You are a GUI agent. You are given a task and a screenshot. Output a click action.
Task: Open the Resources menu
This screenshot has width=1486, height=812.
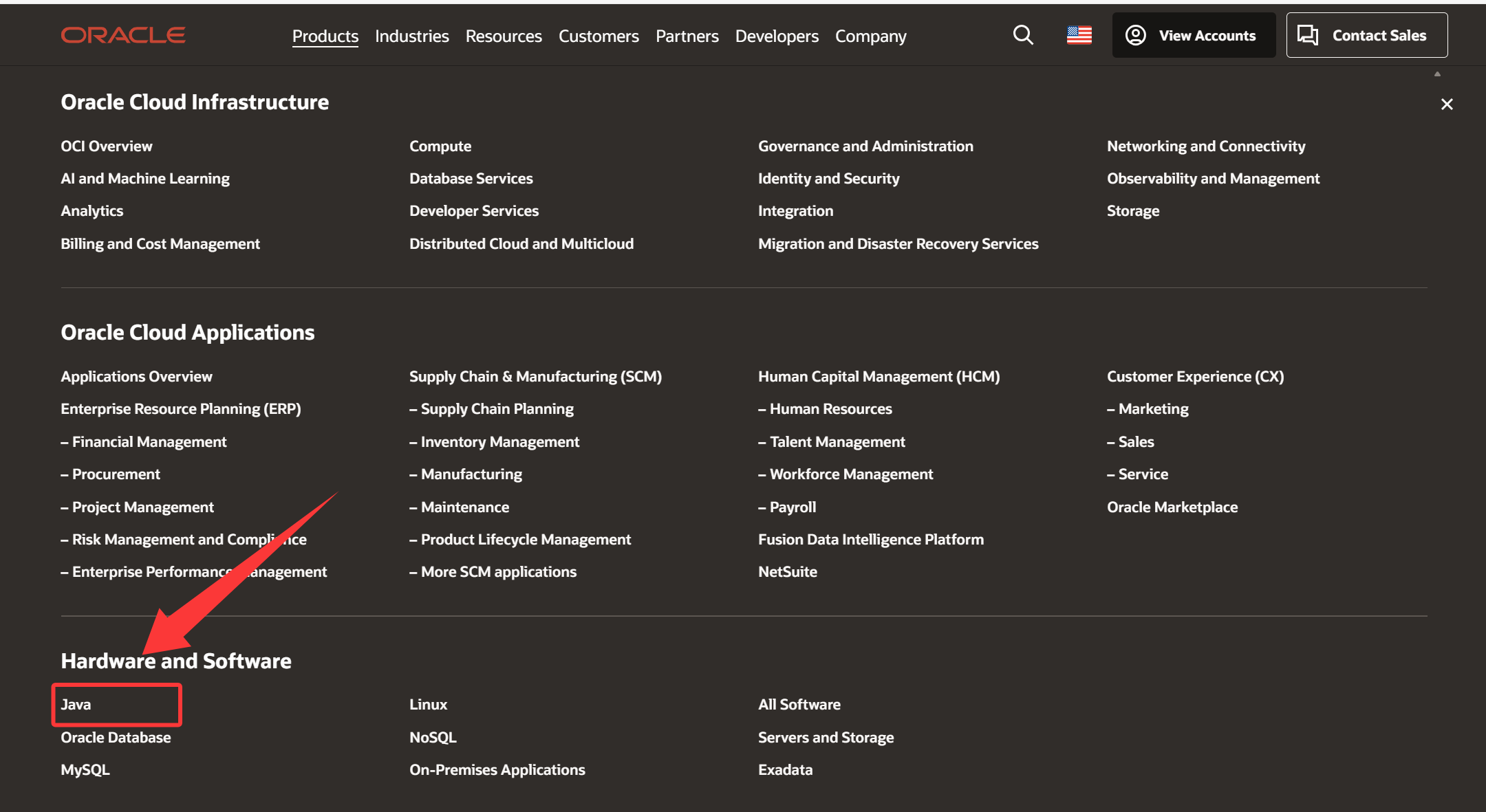coord(504,36)
